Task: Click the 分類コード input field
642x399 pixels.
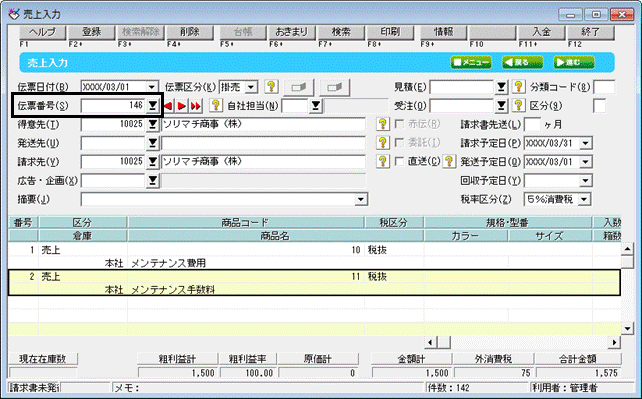Action: [x=604, y=87]
